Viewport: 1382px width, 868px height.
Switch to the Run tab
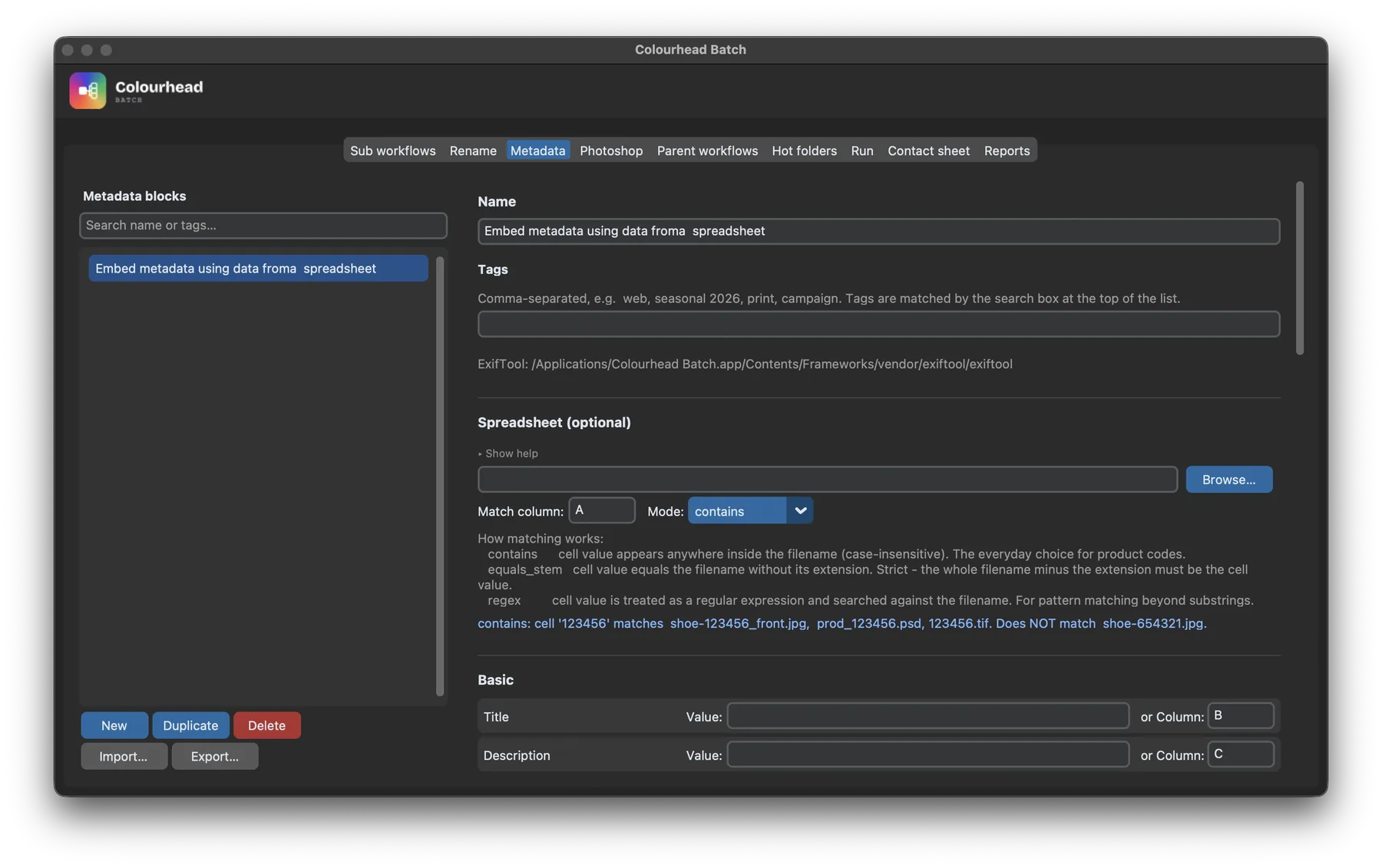[x=861, y=150]
